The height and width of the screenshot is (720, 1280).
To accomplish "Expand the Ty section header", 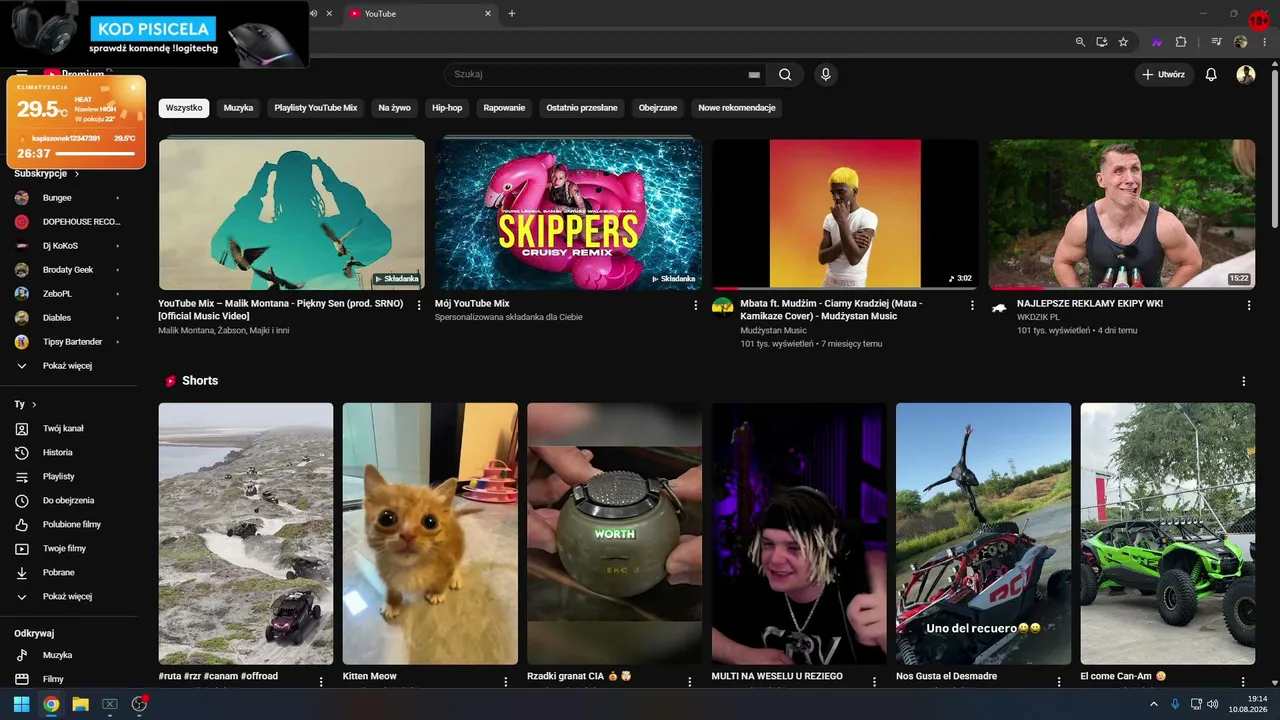I will (26, 404).
